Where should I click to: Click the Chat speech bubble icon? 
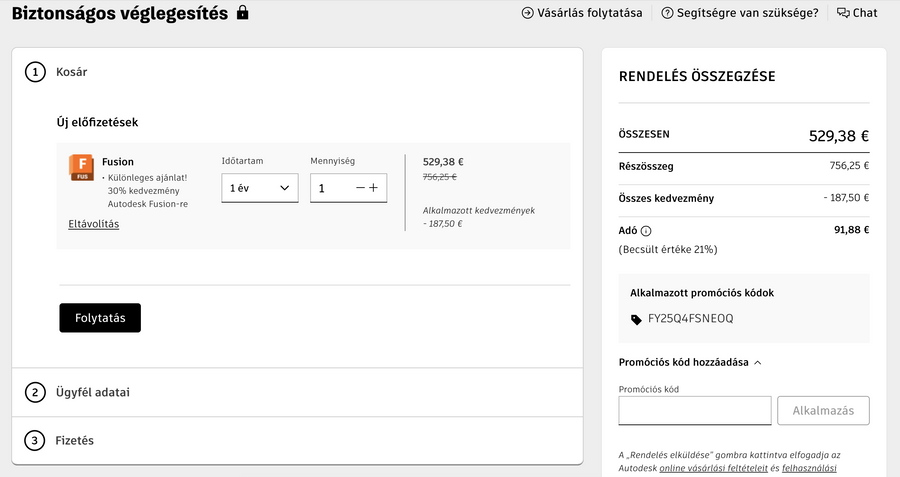tap(843, 13)
